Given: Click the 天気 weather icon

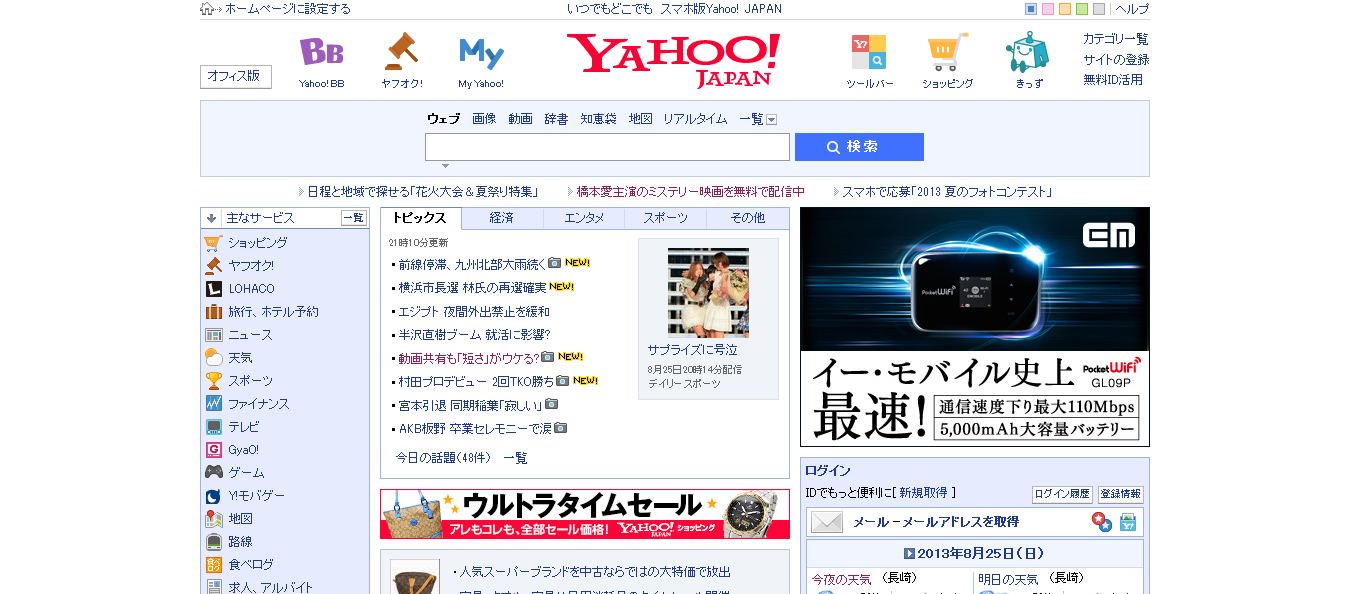Looking at the screenshot, I should coord(213,357).
